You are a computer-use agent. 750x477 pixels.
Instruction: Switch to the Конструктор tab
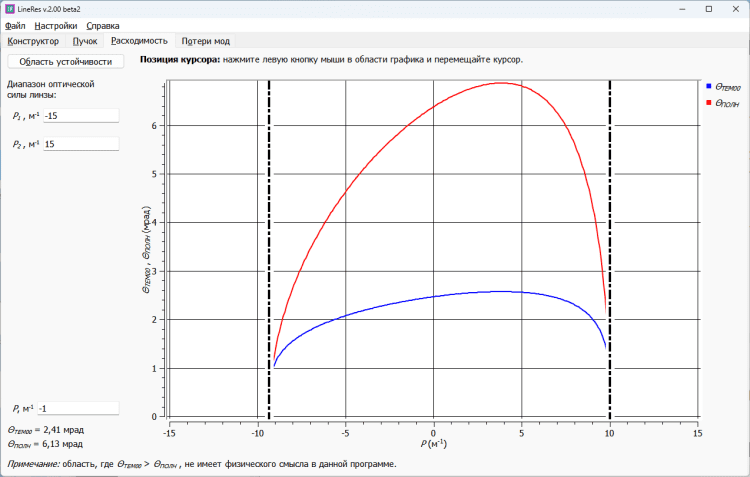[x=33, y=42]
